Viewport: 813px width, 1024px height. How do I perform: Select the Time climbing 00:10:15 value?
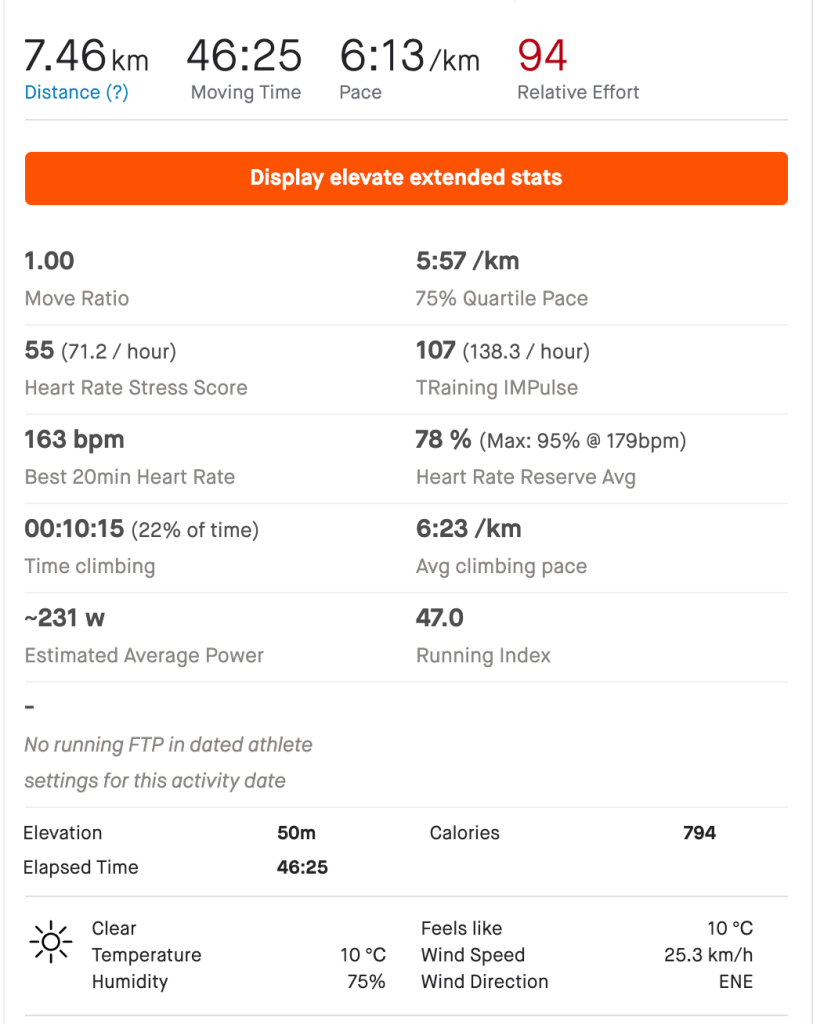coord(74,529)
